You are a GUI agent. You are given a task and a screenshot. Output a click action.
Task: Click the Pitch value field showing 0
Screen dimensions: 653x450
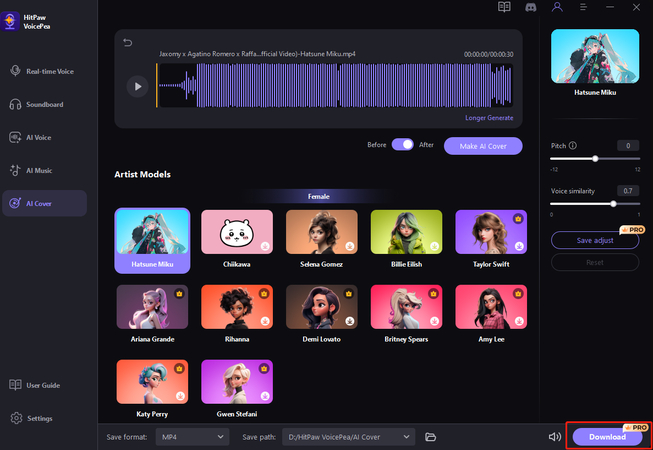tap(628, 145)
